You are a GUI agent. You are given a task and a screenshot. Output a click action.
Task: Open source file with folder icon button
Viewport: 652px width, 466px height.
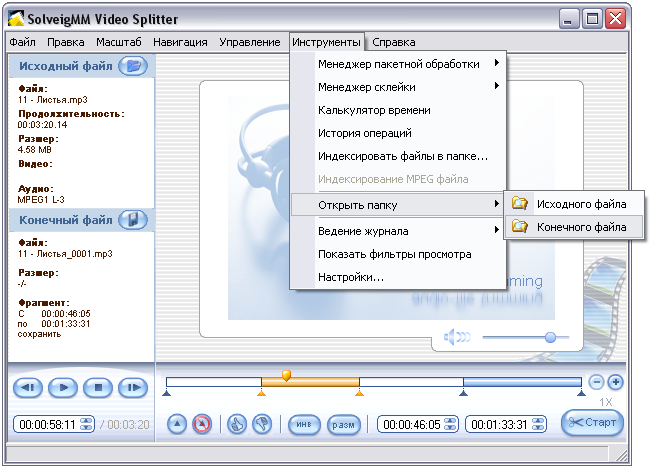[133, 66]
